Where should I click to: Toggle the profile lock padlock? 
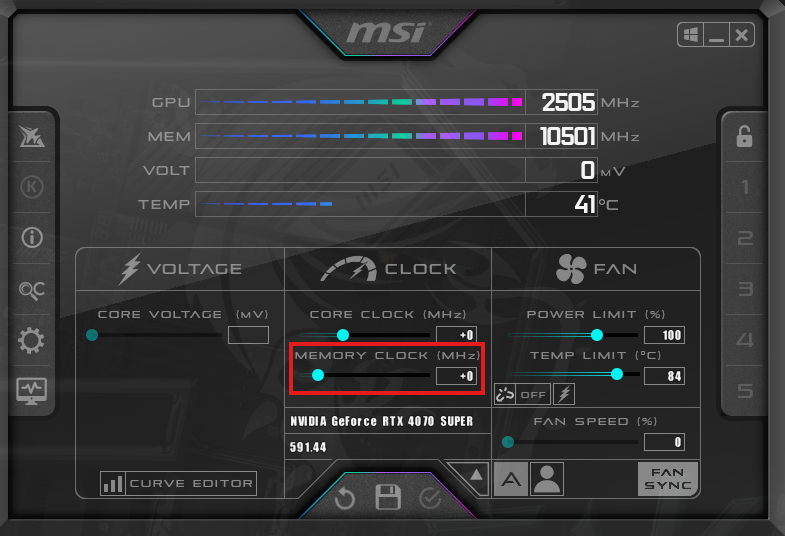click(744, 136)
